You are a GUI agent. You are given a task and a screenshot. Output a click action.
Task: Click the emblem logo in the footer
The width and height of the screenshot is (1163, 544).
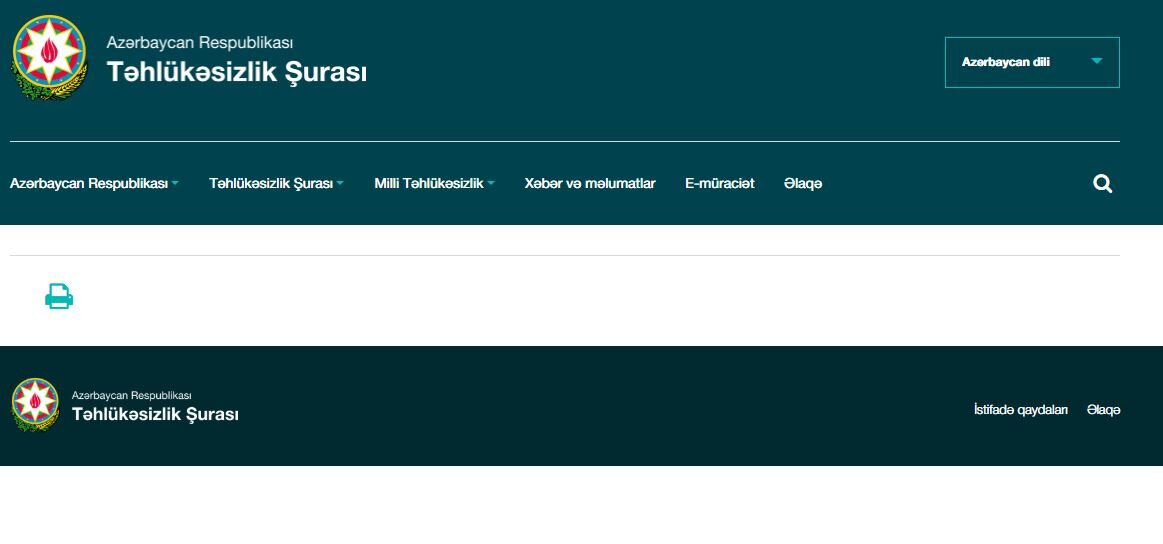click(35, 405)
